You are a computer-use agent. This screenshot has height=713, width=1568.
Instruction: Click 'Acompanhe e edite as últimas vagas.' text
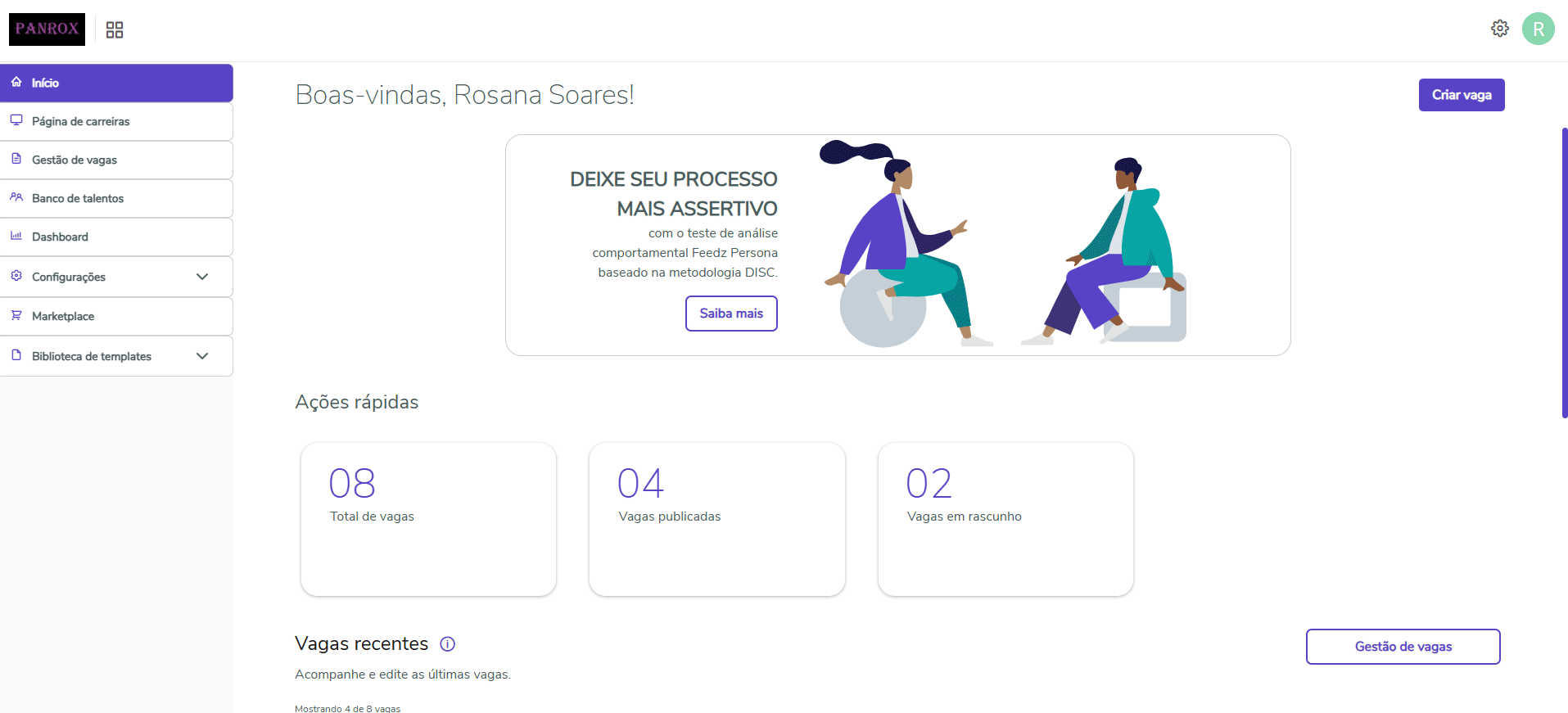(x=403, y=675)
